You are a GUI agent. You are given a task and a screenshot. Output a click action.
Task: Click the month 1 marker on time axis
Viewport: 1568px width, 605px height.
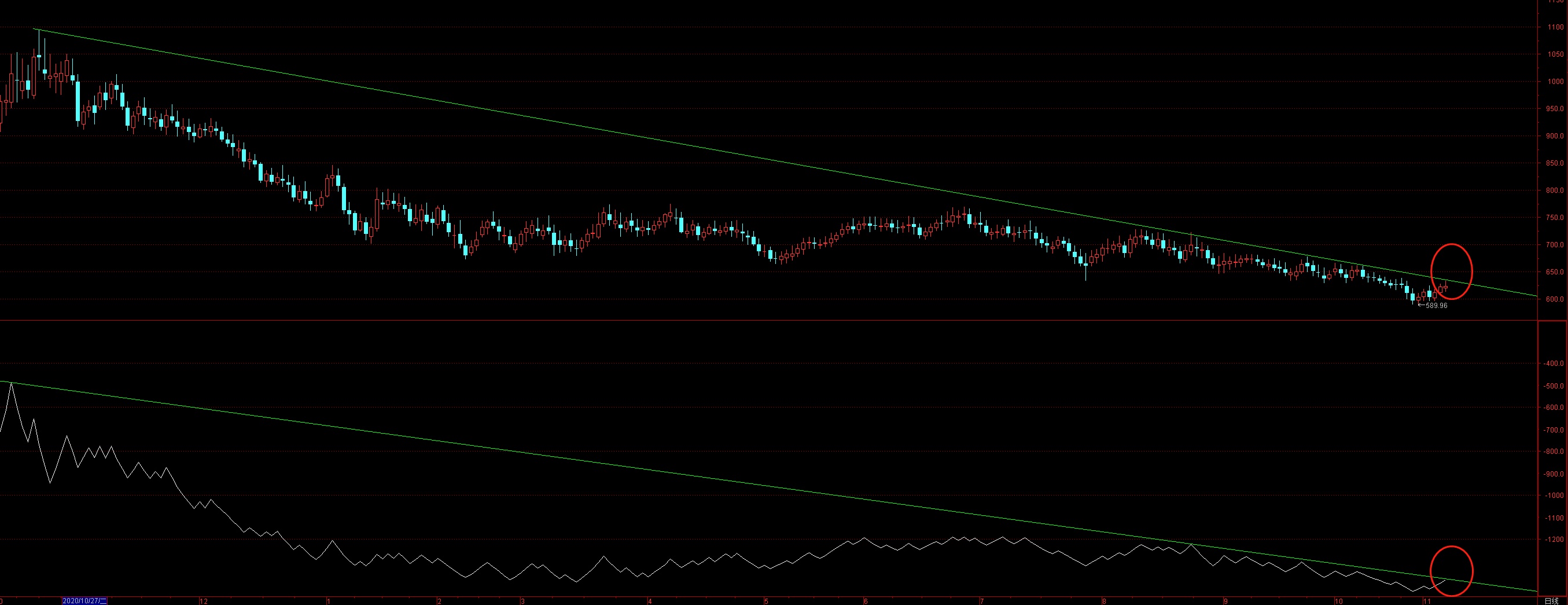329,602
